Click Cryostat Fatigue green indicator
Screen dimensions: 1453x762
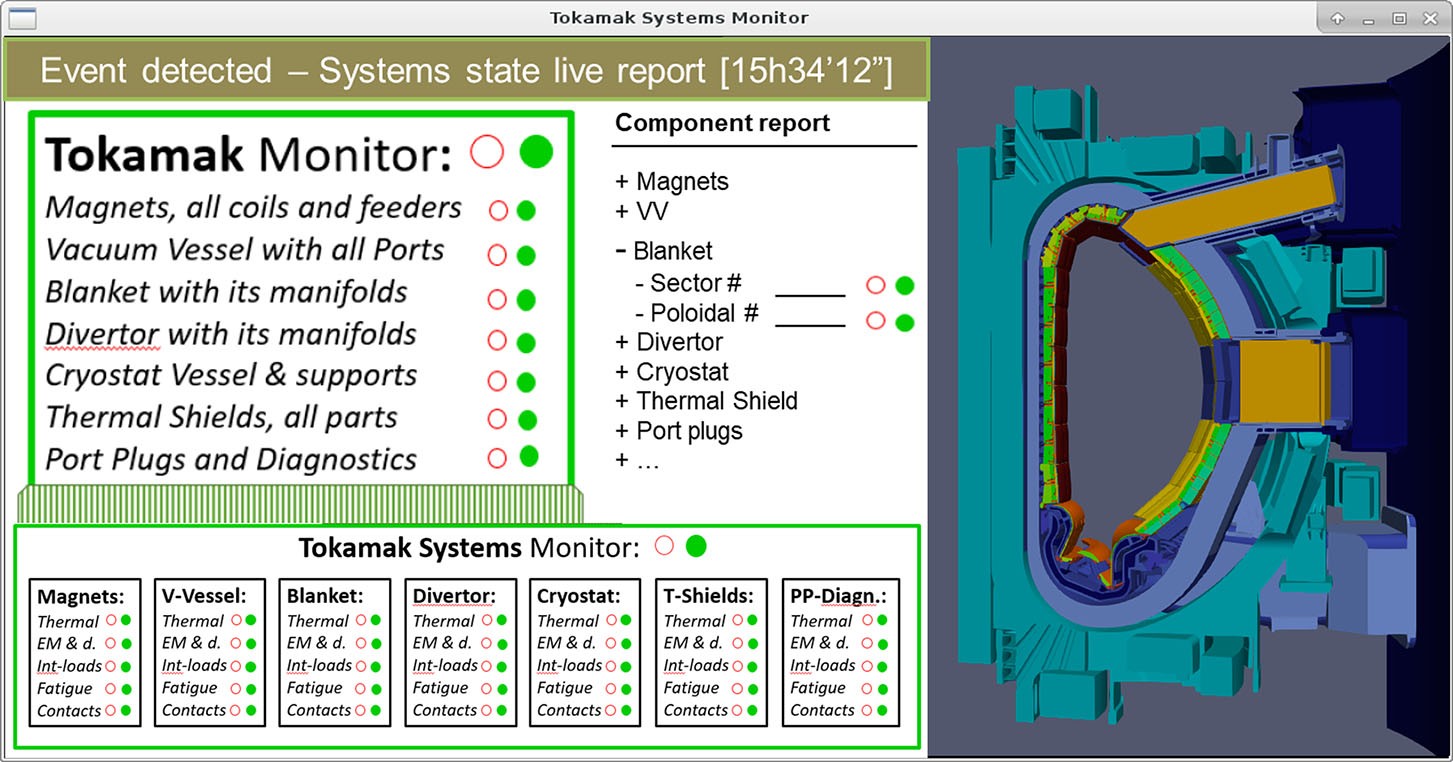tap(626, 688)
